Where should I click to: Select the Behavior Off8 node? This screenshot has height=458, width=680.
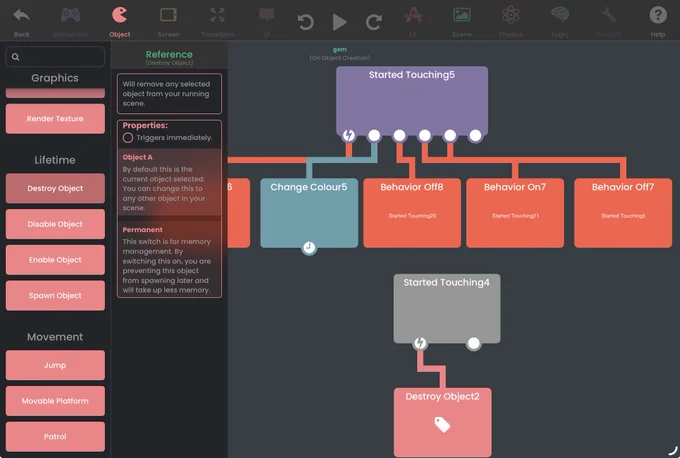pos(412,213)
